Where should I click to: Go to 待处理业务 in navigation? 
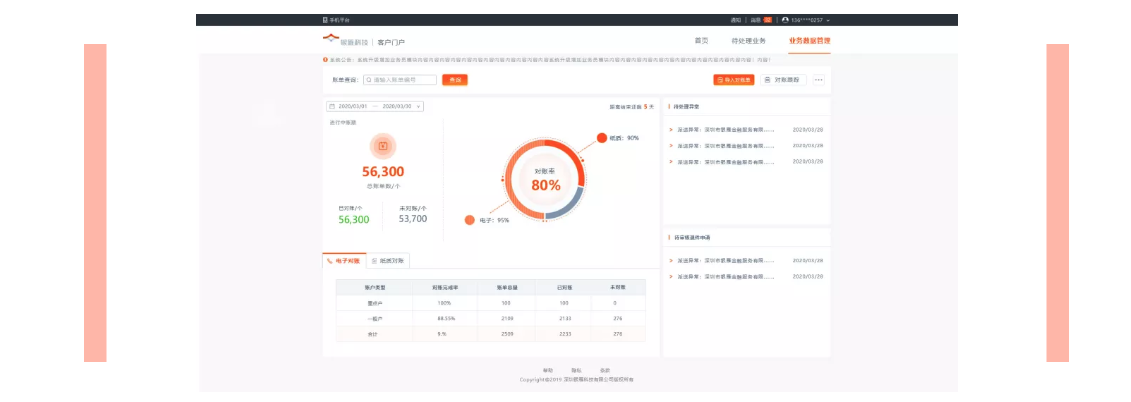point(748,41)
